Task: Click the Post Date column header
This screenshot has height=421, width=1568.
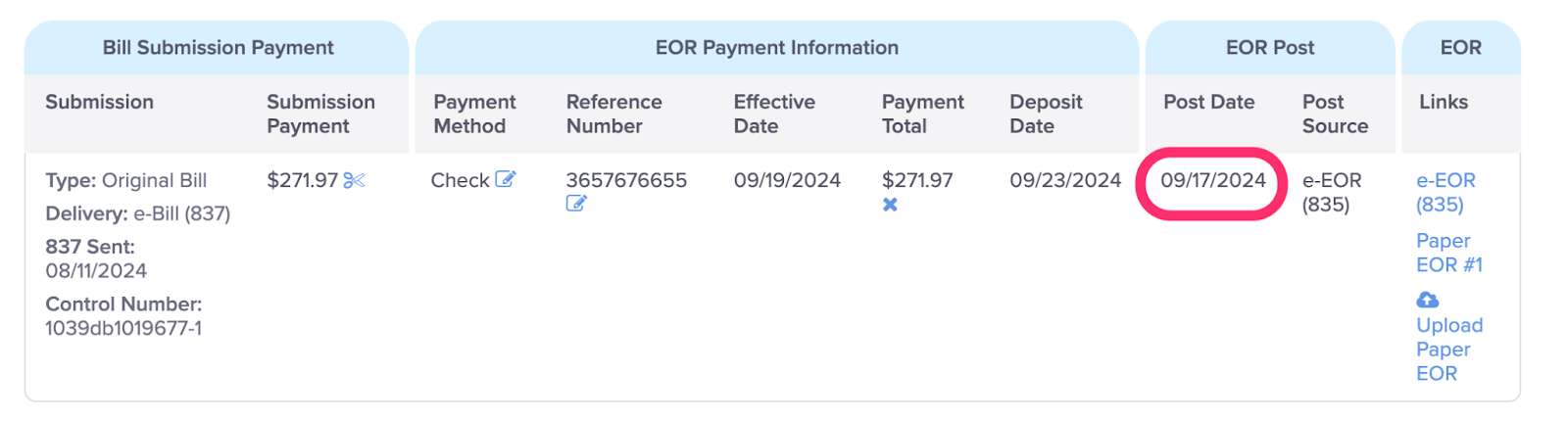Action: [1208, 102]
